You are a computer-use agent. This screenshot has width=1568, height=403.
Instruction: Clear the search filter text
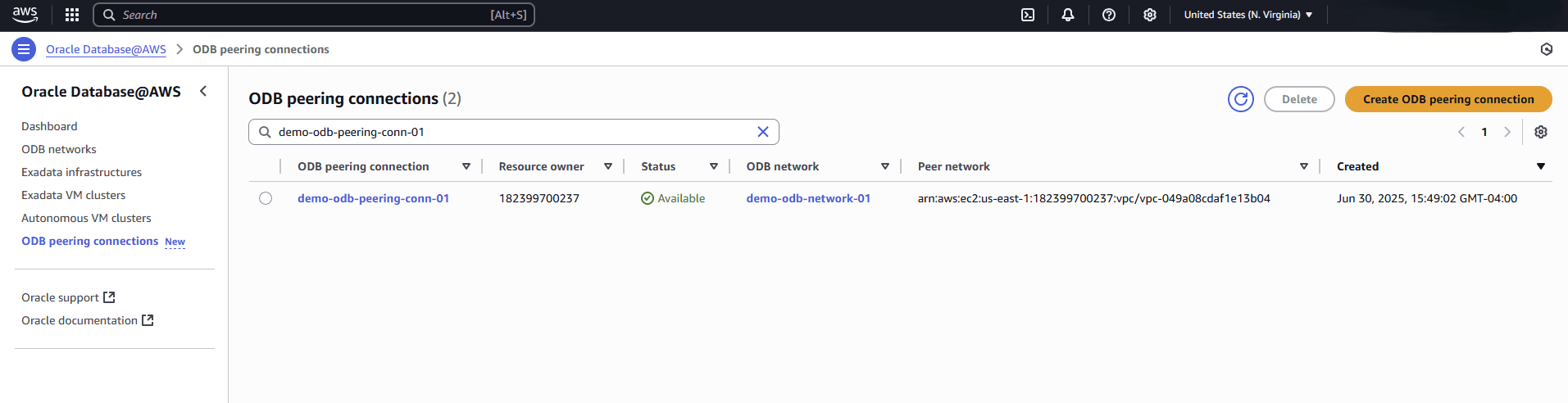point(763,132)
